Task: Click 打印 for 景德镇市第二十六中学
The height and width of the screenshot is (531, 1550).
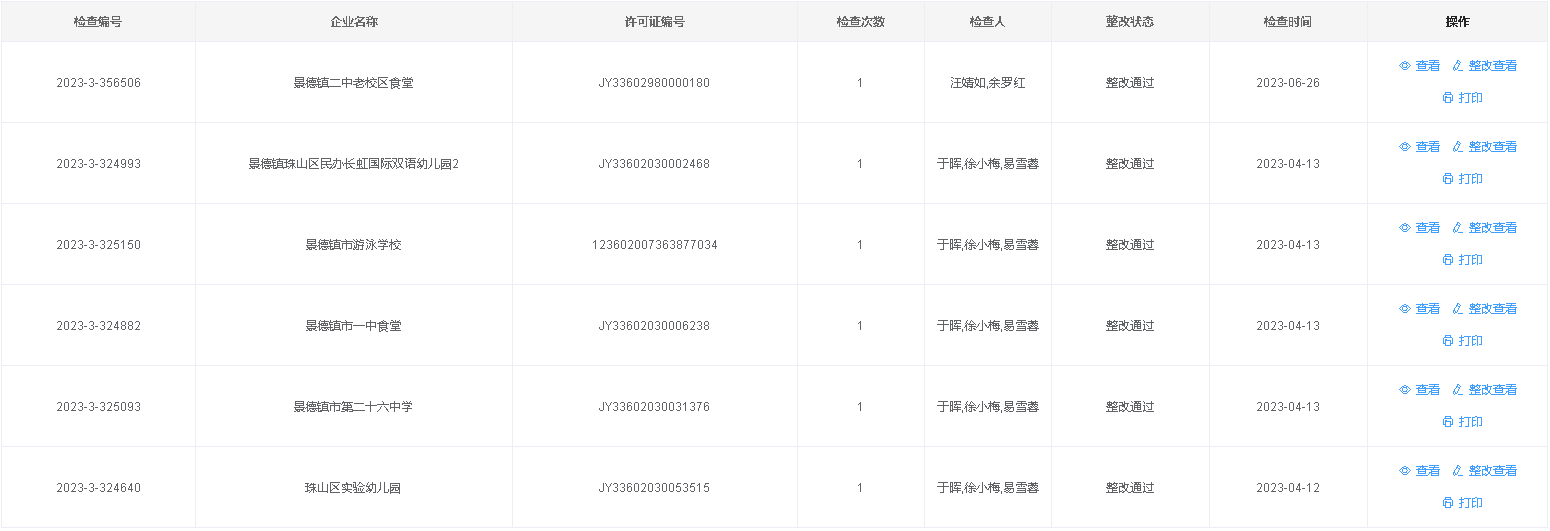Action: pos(1470,422)
